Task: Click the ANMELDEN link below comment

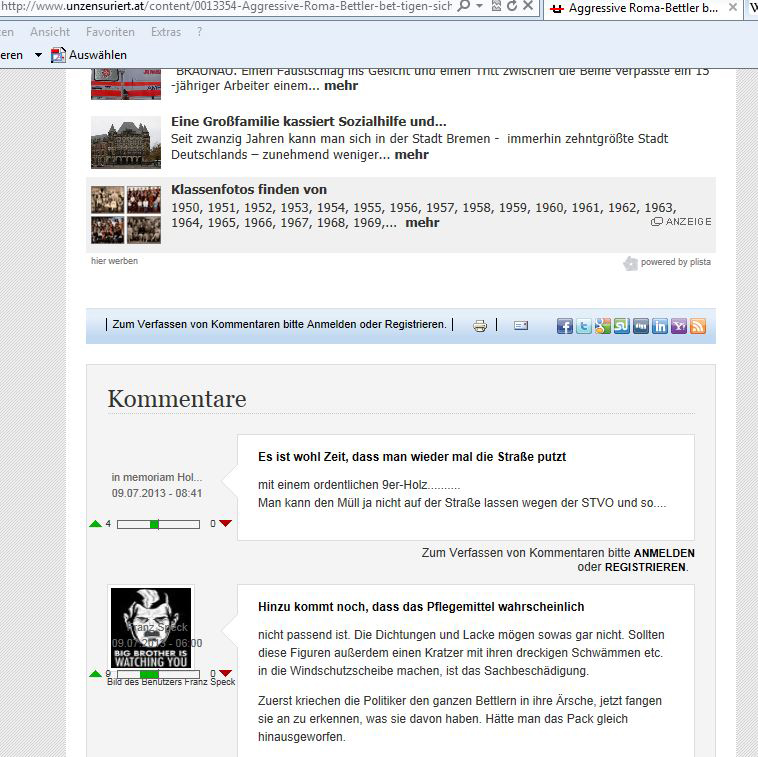Action: coord(664,553)
